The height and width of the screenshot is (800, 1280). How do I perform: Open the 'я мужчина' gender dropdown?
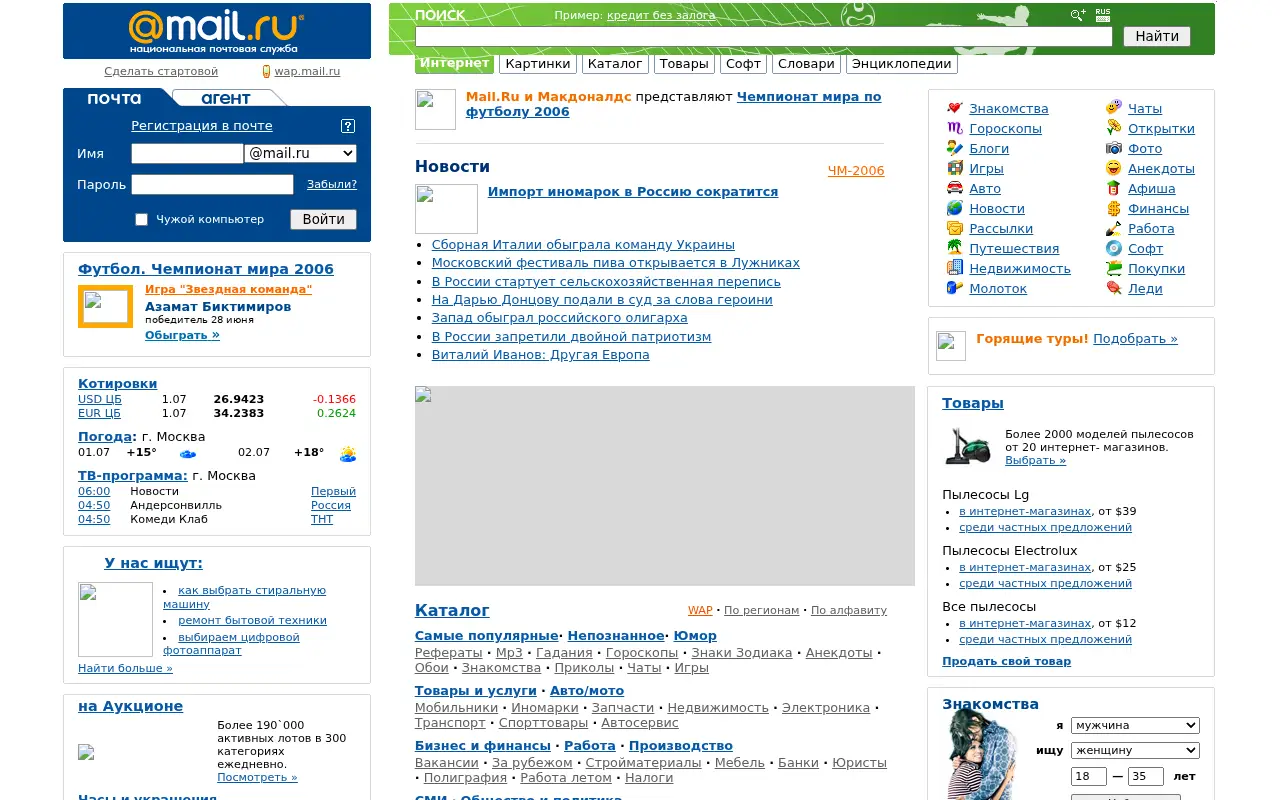coord(1135,725)
